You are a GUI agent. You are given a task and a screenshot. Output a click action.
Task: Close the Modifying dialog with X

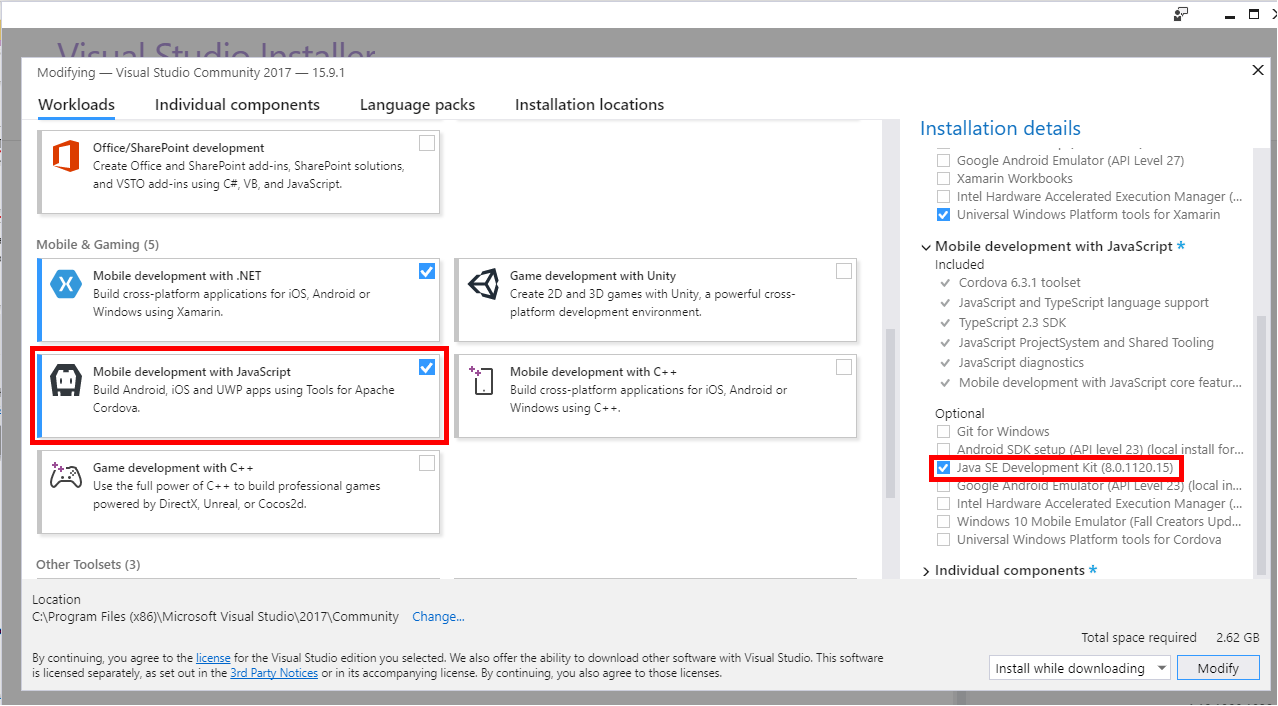point(1258,70)
